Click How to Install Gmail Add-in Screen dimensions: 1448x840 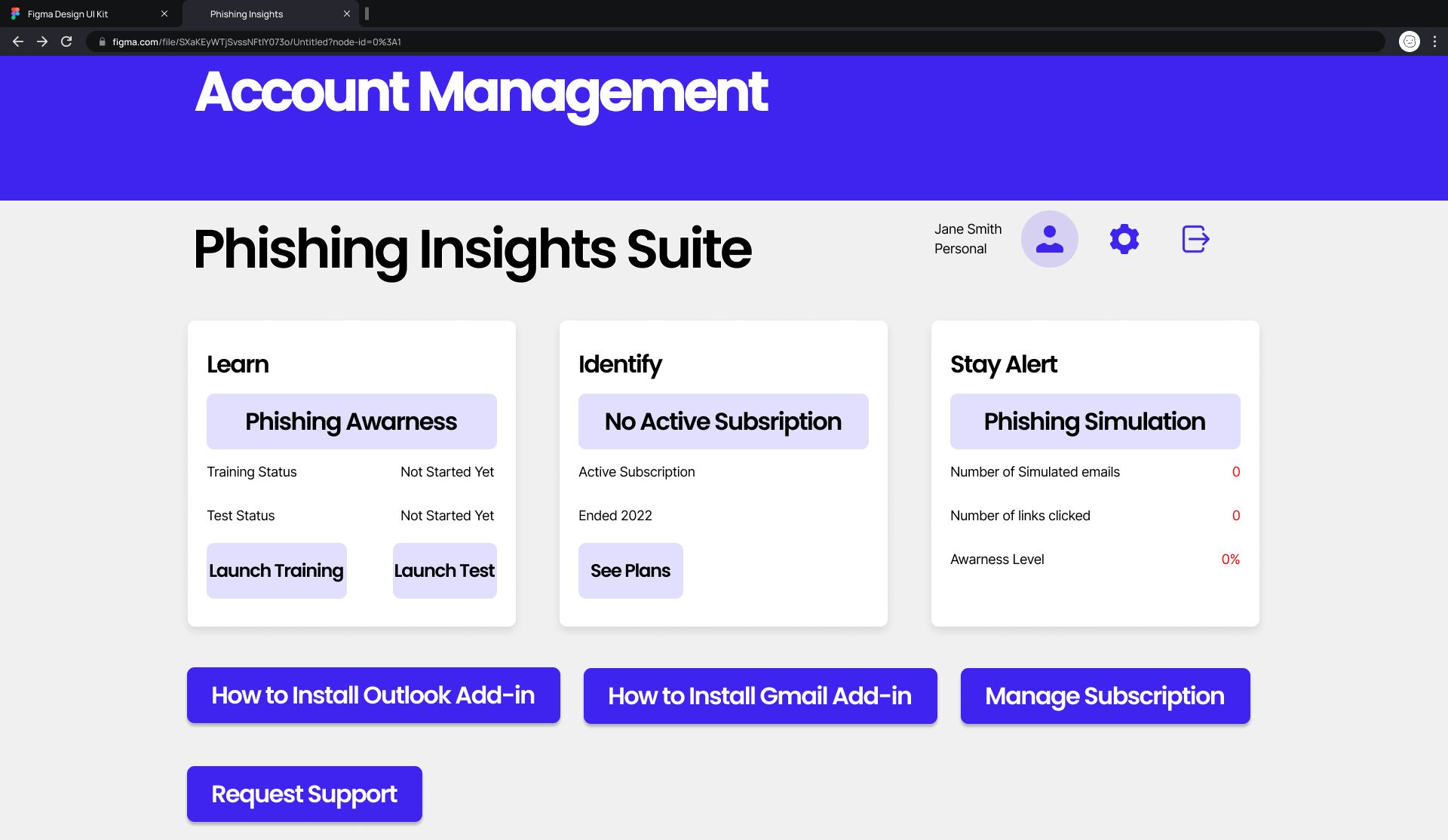[760, 696]
